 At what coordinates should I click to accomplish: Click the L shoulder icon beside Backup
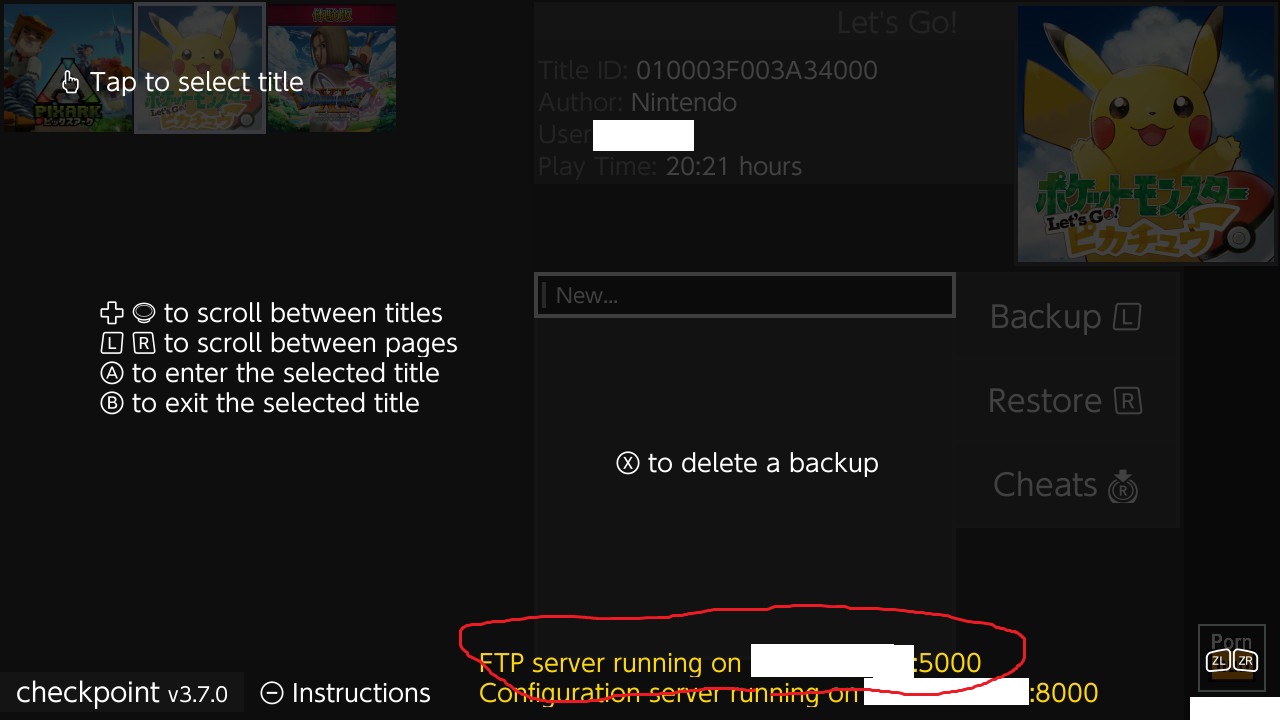coord(1127,318)
